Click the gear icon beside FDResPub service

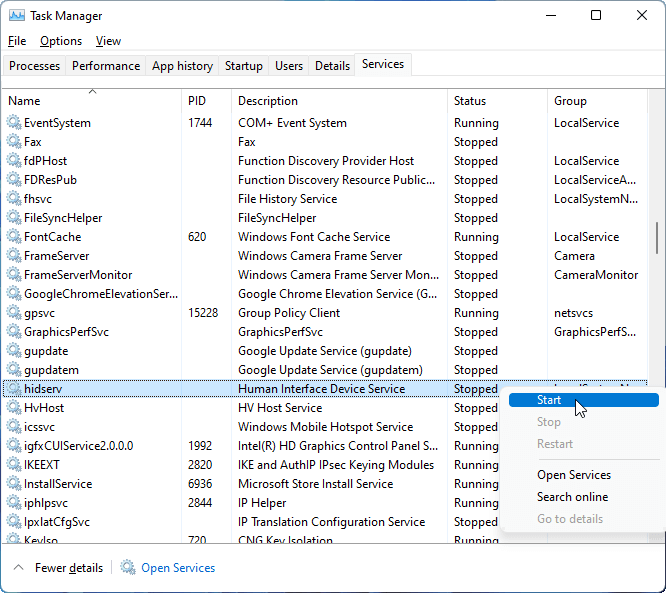coord(14,180)
